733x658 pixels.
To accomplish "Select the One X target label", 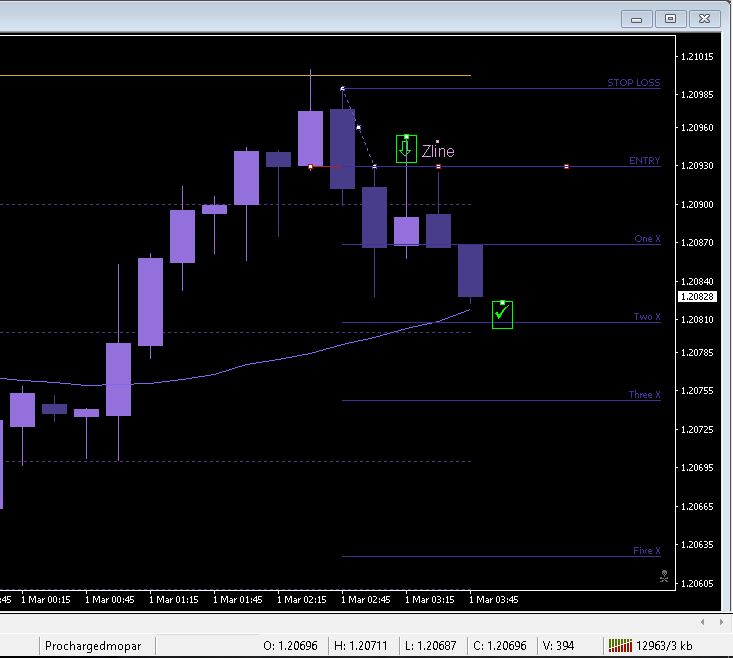I will coord(647,239).
